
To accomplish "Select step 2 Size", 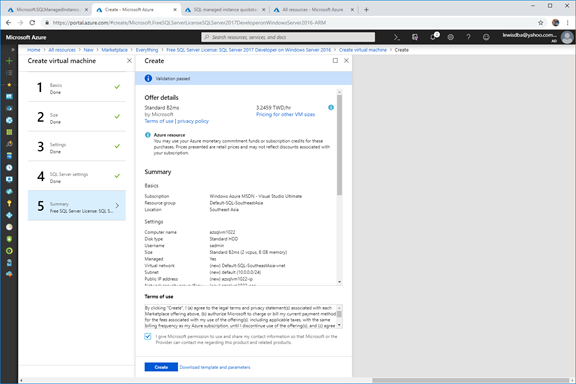I will pos(77,117).
